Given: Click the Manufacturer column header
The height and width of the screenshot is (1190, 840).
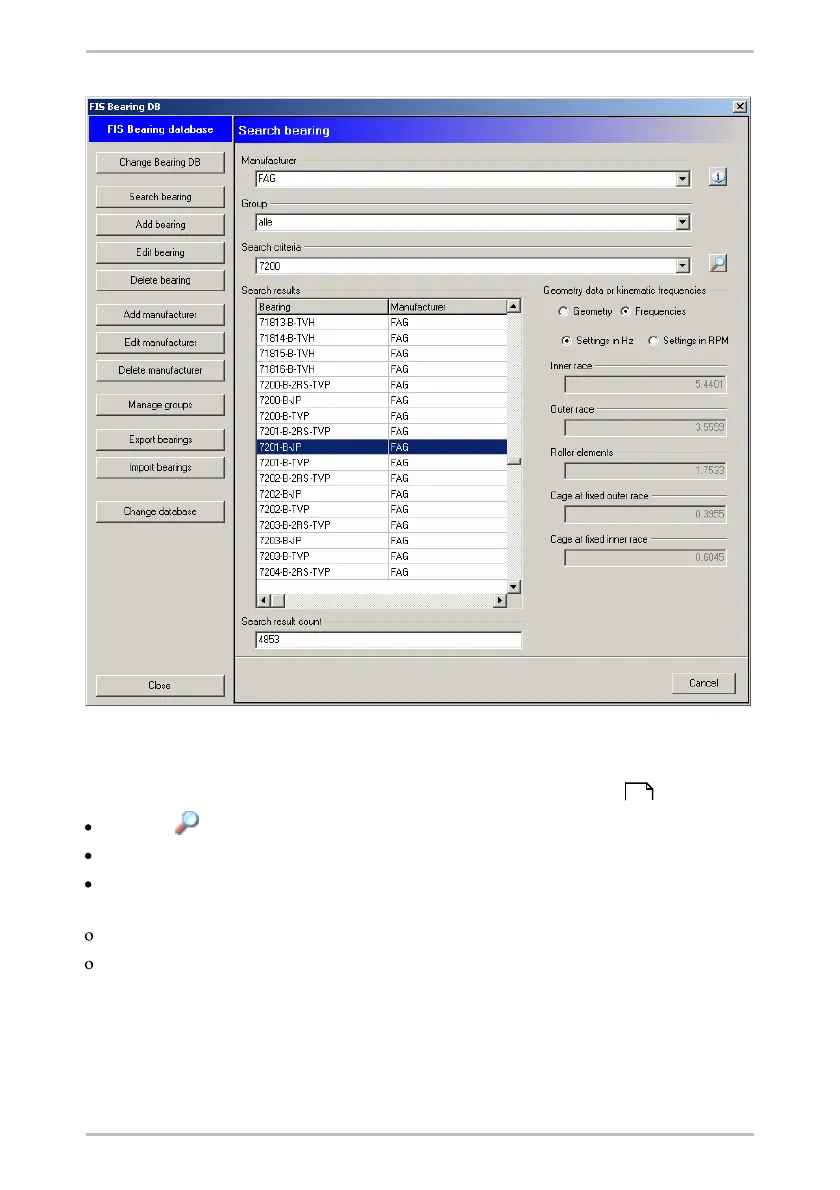Looking at the screenshot, I should [448, 307].
